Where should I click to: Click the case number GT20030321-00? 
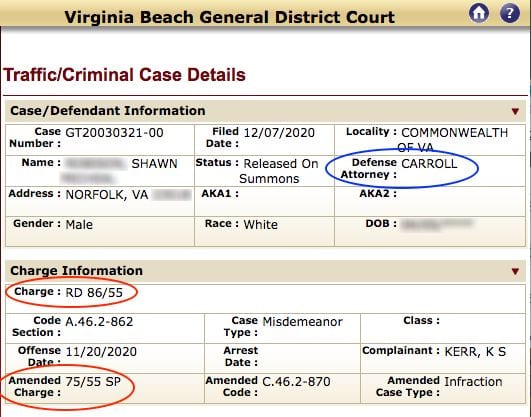pos(114,133)
